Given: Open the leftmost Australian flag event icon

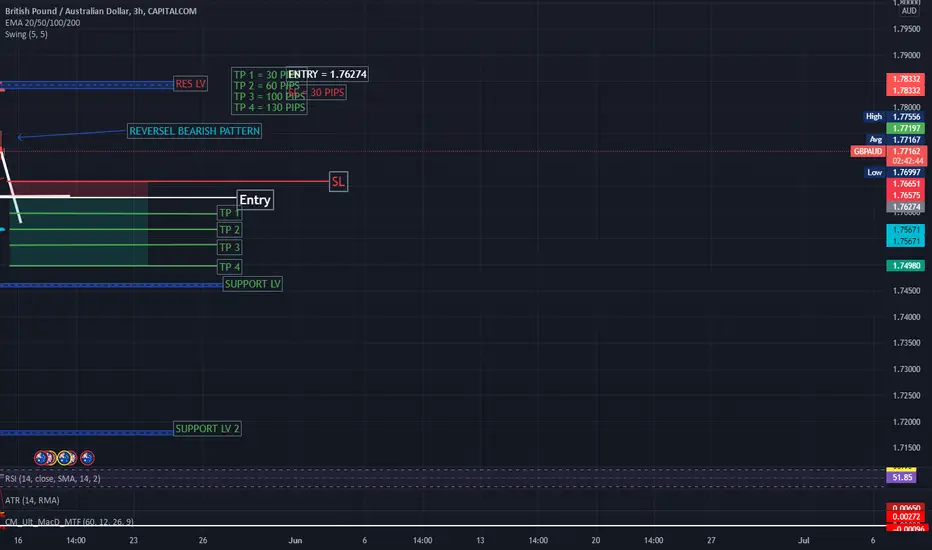Looking at the screenshot, I should point(41,458).
